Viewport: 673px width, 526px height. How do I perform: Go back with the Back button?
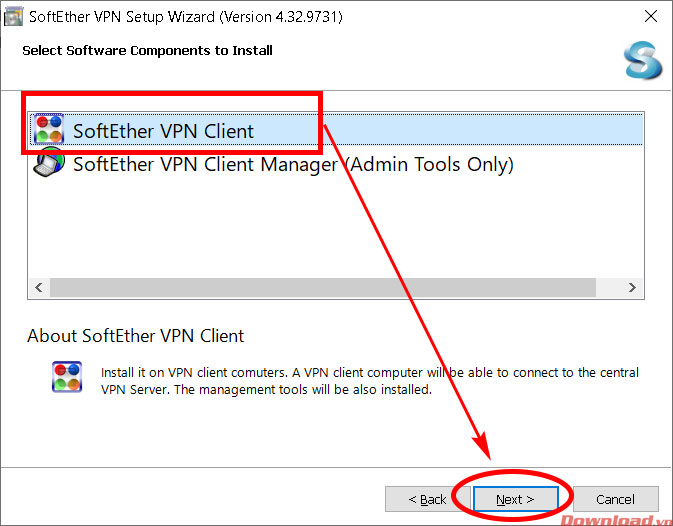pos(427,499)
